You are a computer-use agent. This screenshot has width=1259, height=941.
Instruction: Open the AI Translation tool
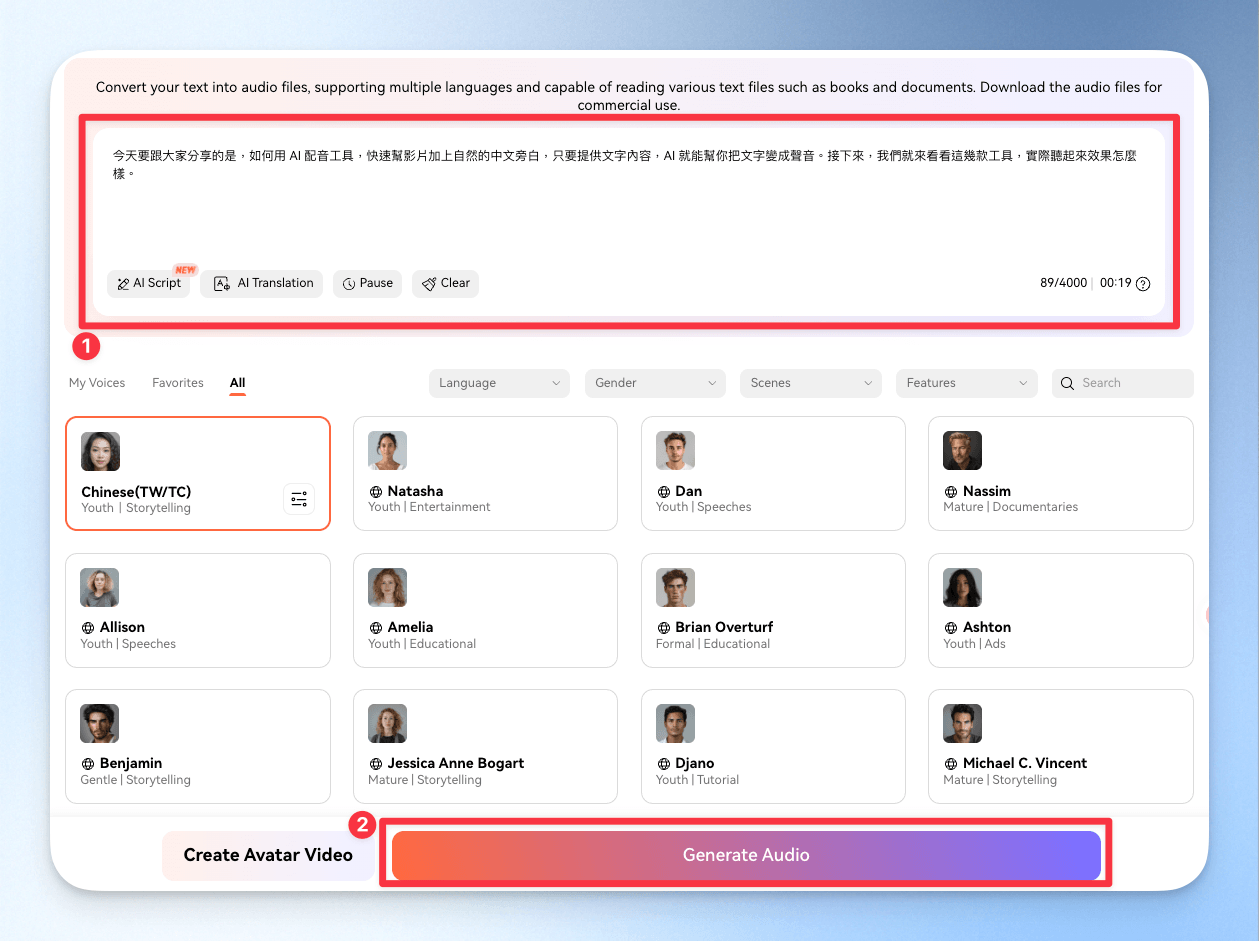[x=262, y=283]
